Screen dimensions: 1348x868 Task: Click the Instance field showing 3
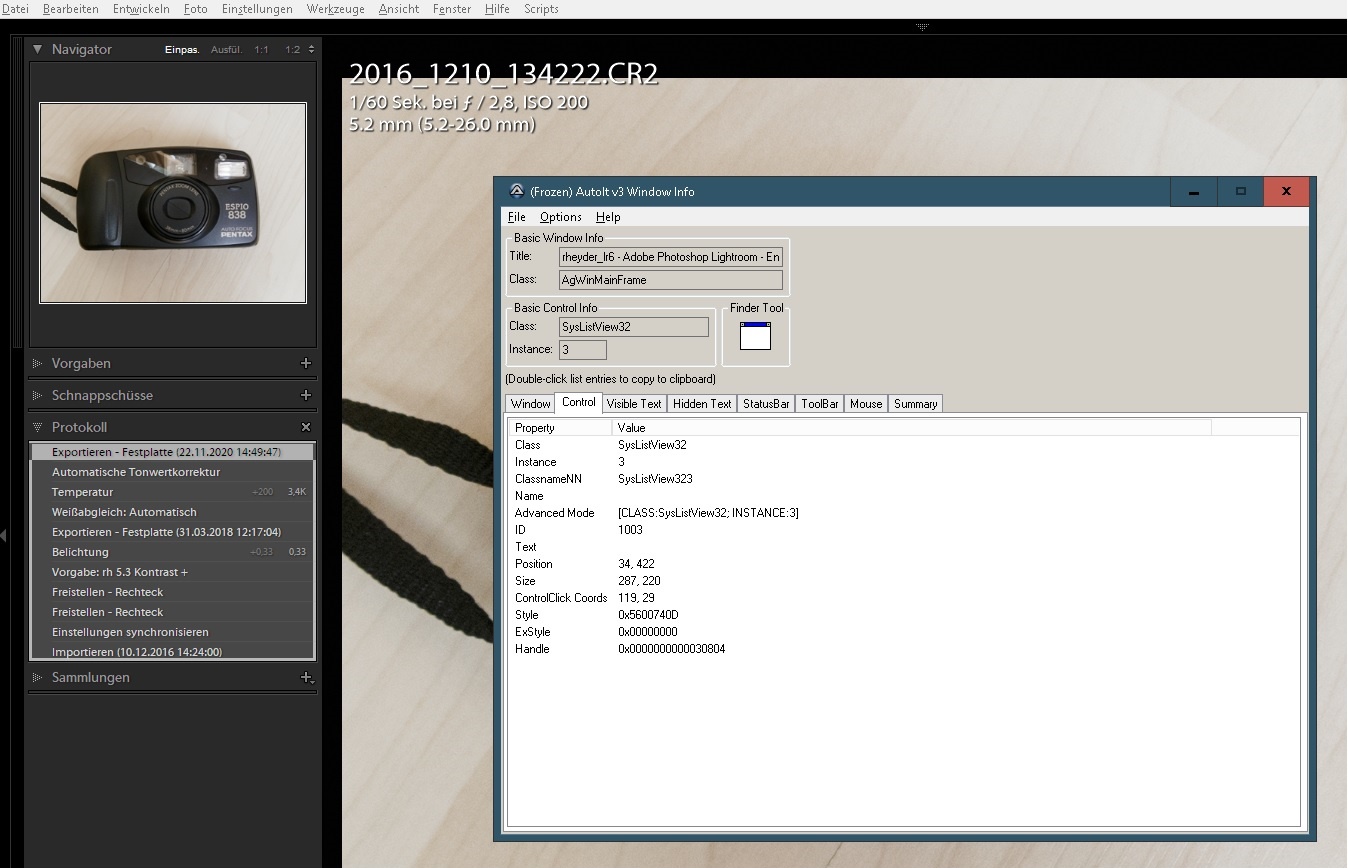tap(582, 350)
